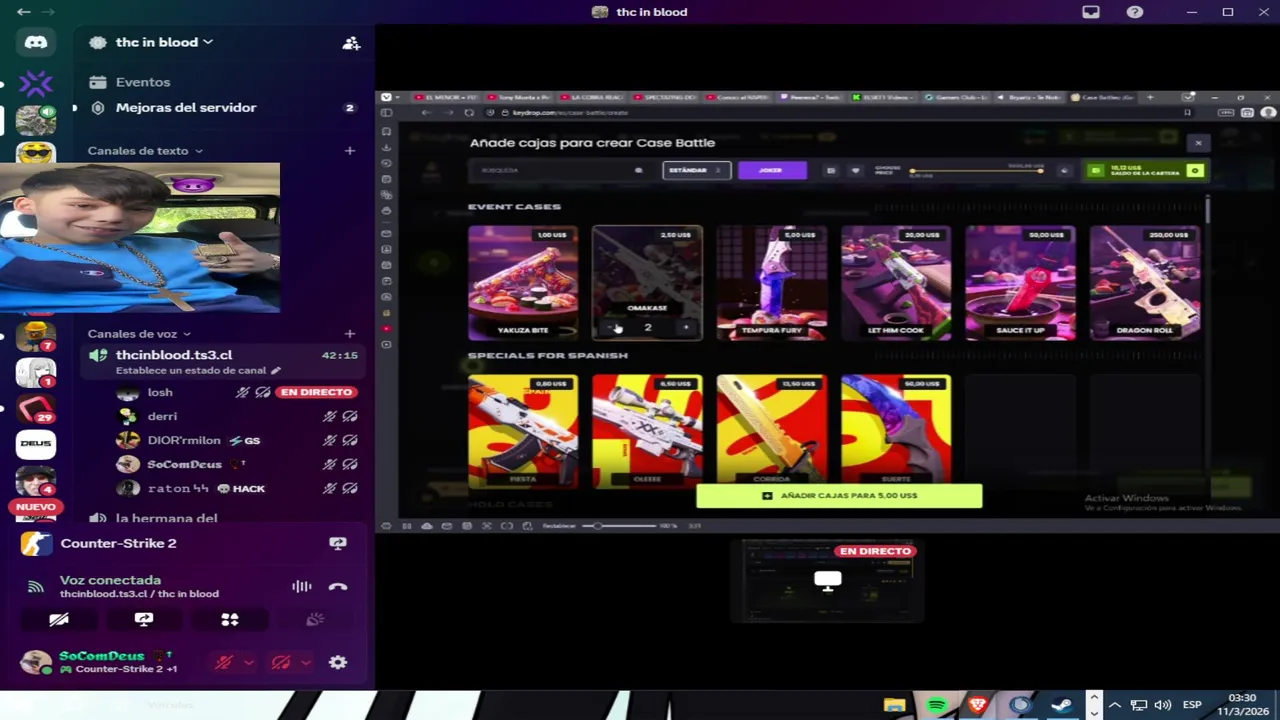Undeafen headphones in user panel
This screenshot has width=1280, height=720.
[x=281, y=662]
